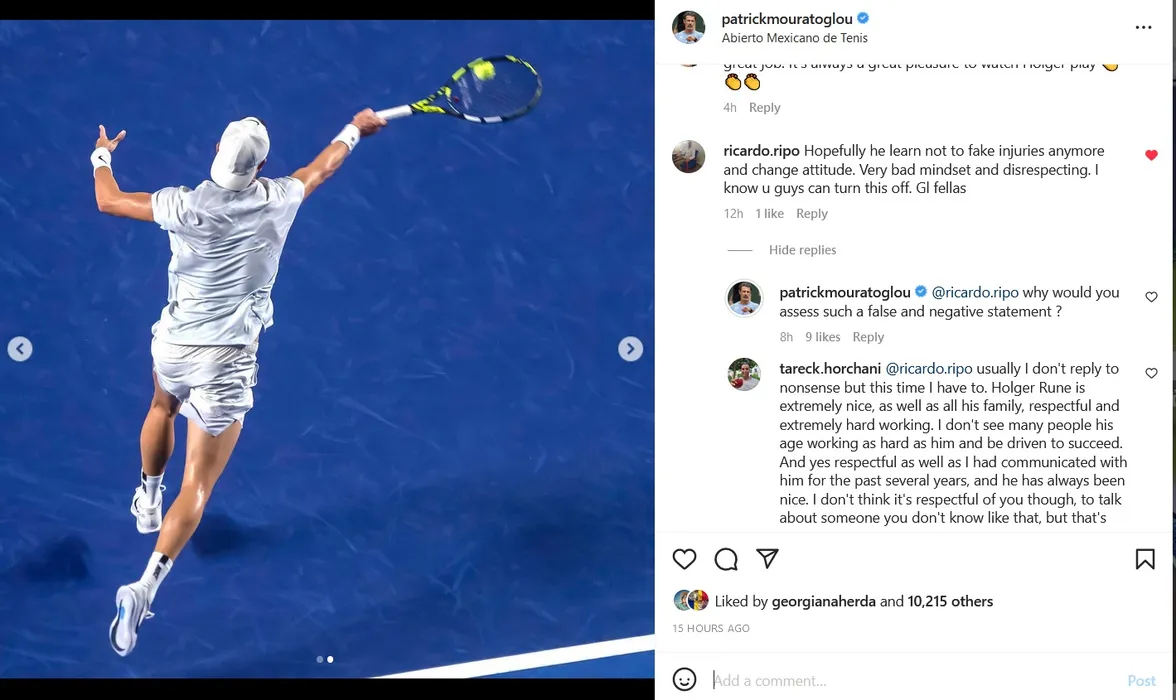Image resolution: width=1176 pixels, height=700 pixels.
Task: Reply to patrickmouratoglou's 8h comment
Action: coord(868,337)
